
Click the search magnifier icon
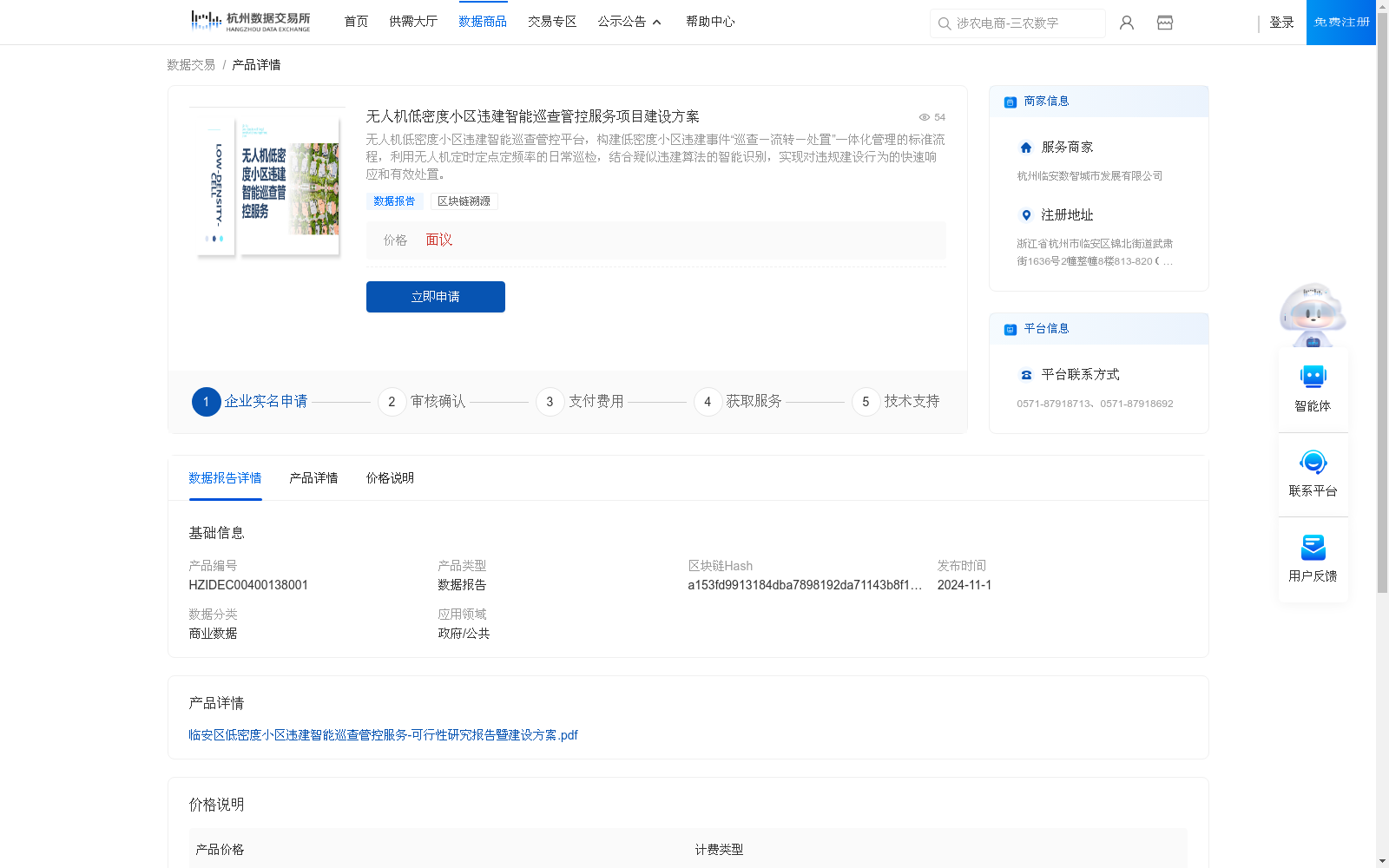[945, 23]
